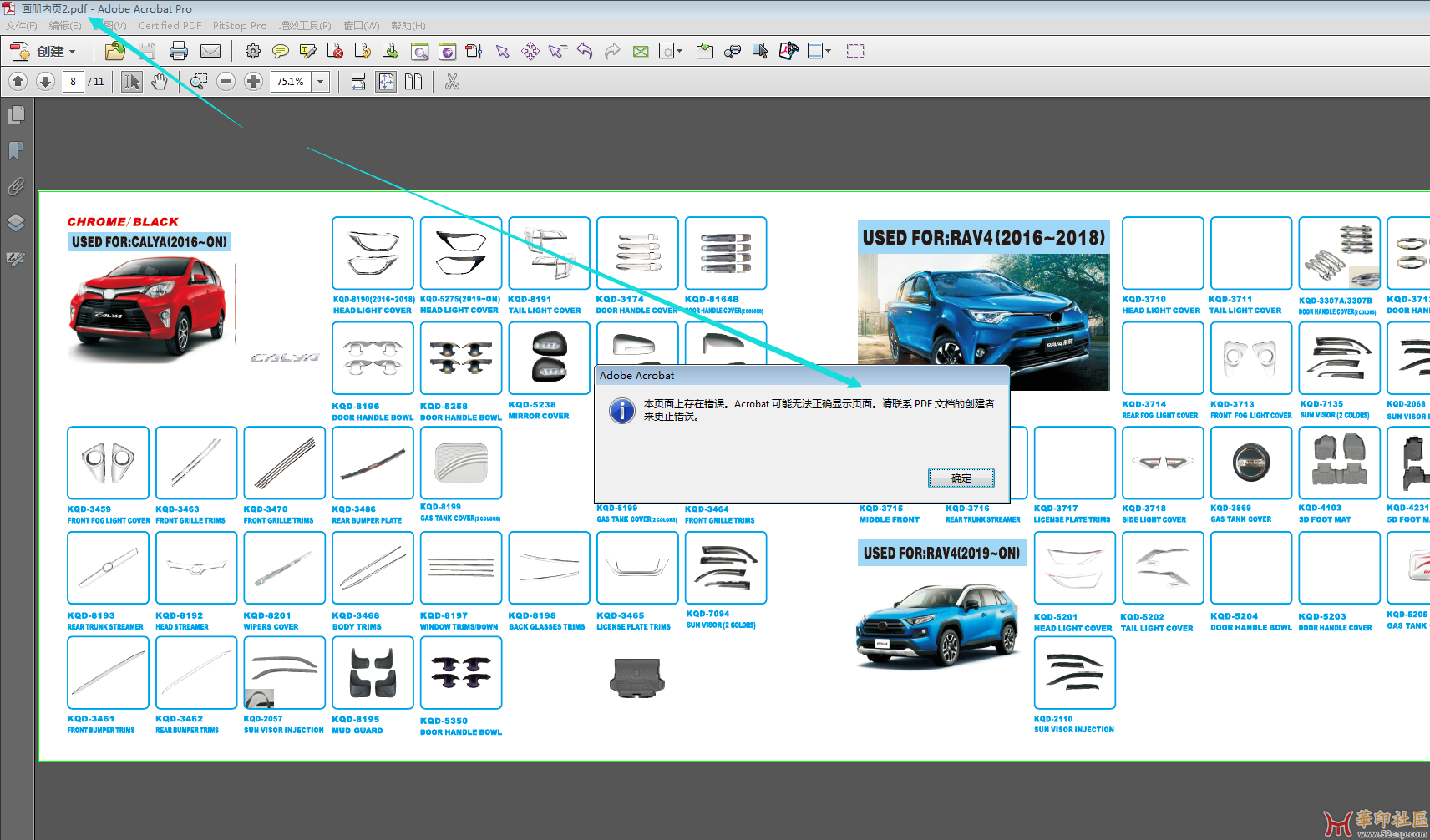Click the delete page icon
Screen dimensions: 1430x840
point(336,52)
